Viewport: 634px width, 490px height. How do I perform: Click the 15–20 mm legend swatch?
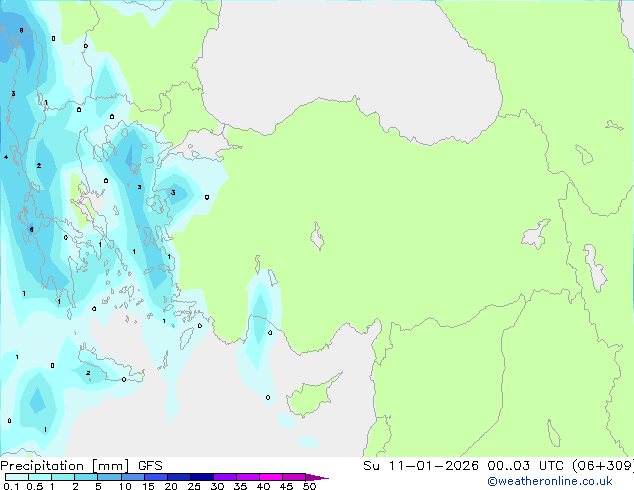tap(155, 477)
